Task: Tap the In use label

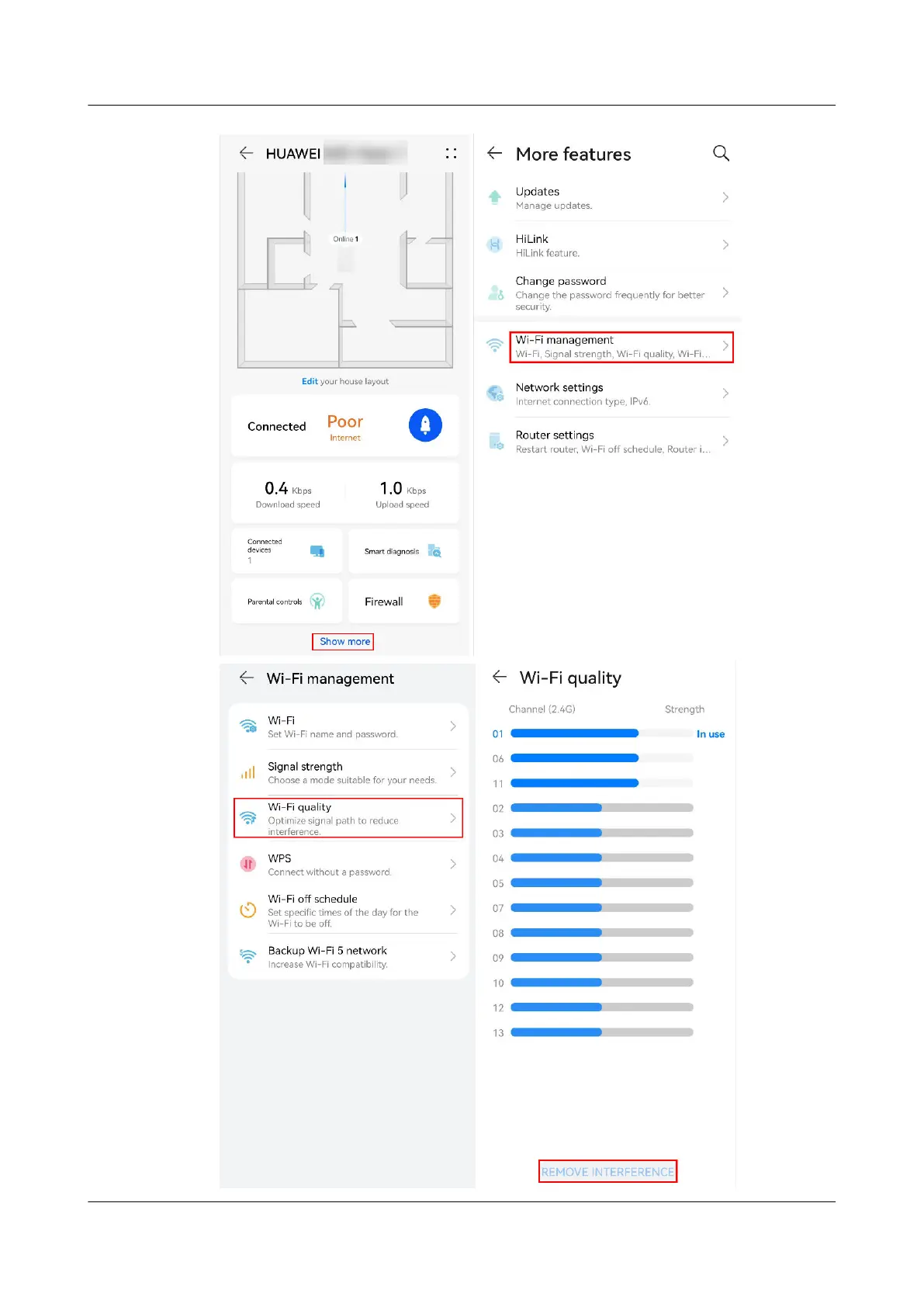Action: pos(710,734)
